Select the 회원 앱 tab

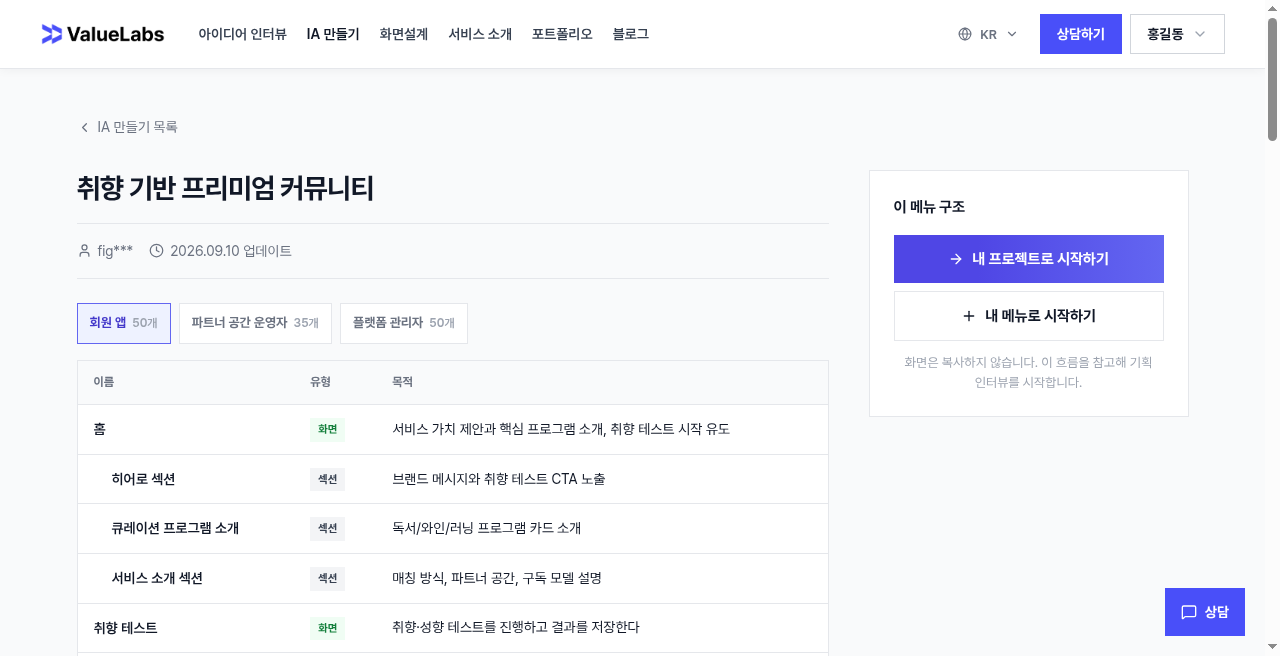124,323
